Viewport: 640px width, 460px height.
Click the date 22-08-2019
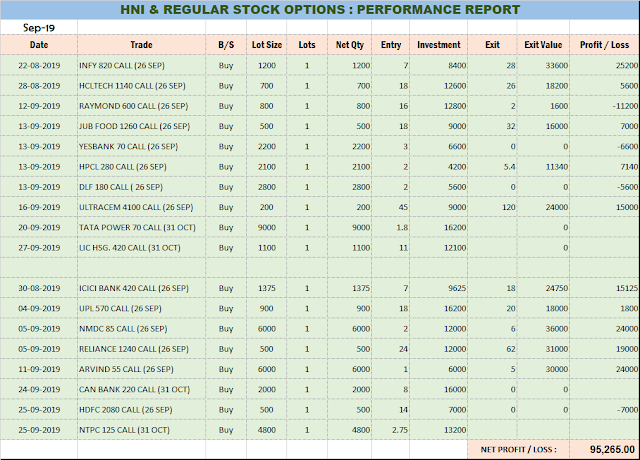pos(39,65)
